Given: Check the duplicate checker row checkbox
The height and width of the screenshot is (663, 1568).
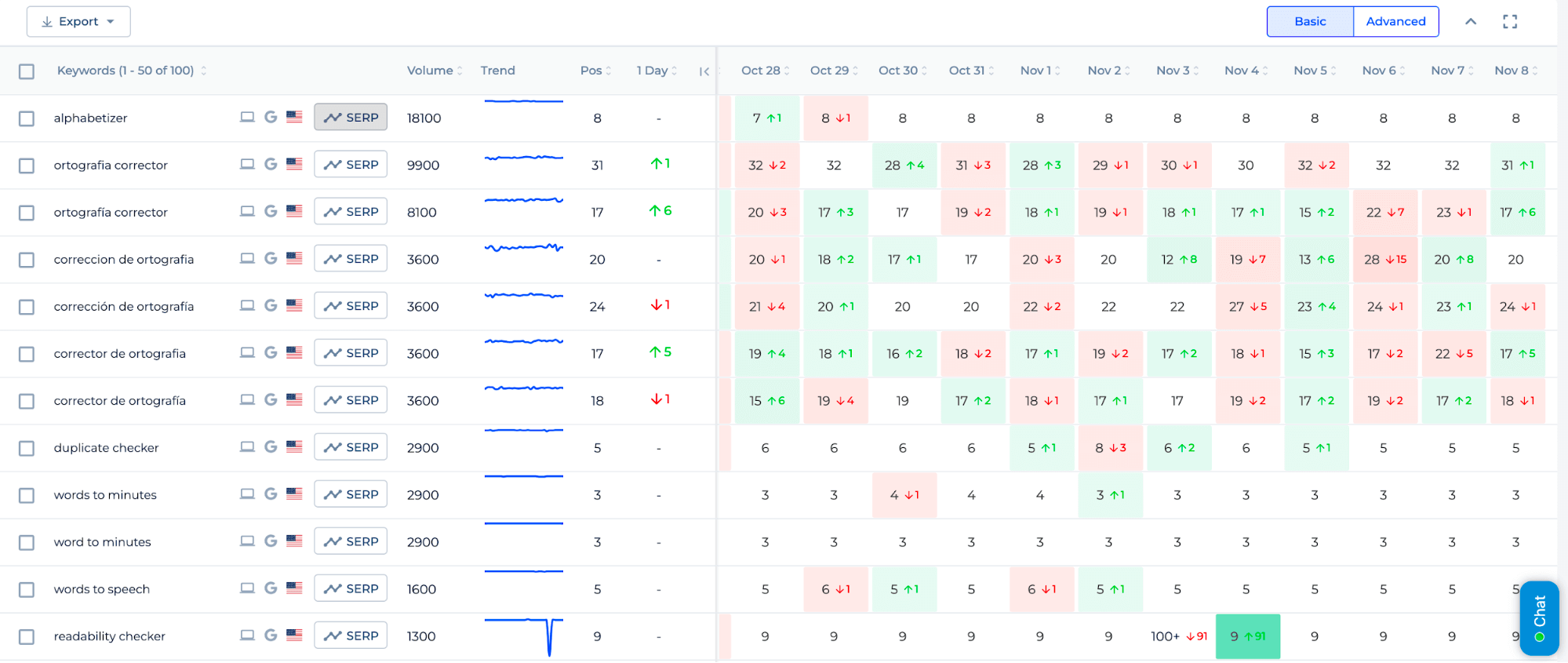Looking at the screenshot, I should pyautogui.click(x=27, y=448).
